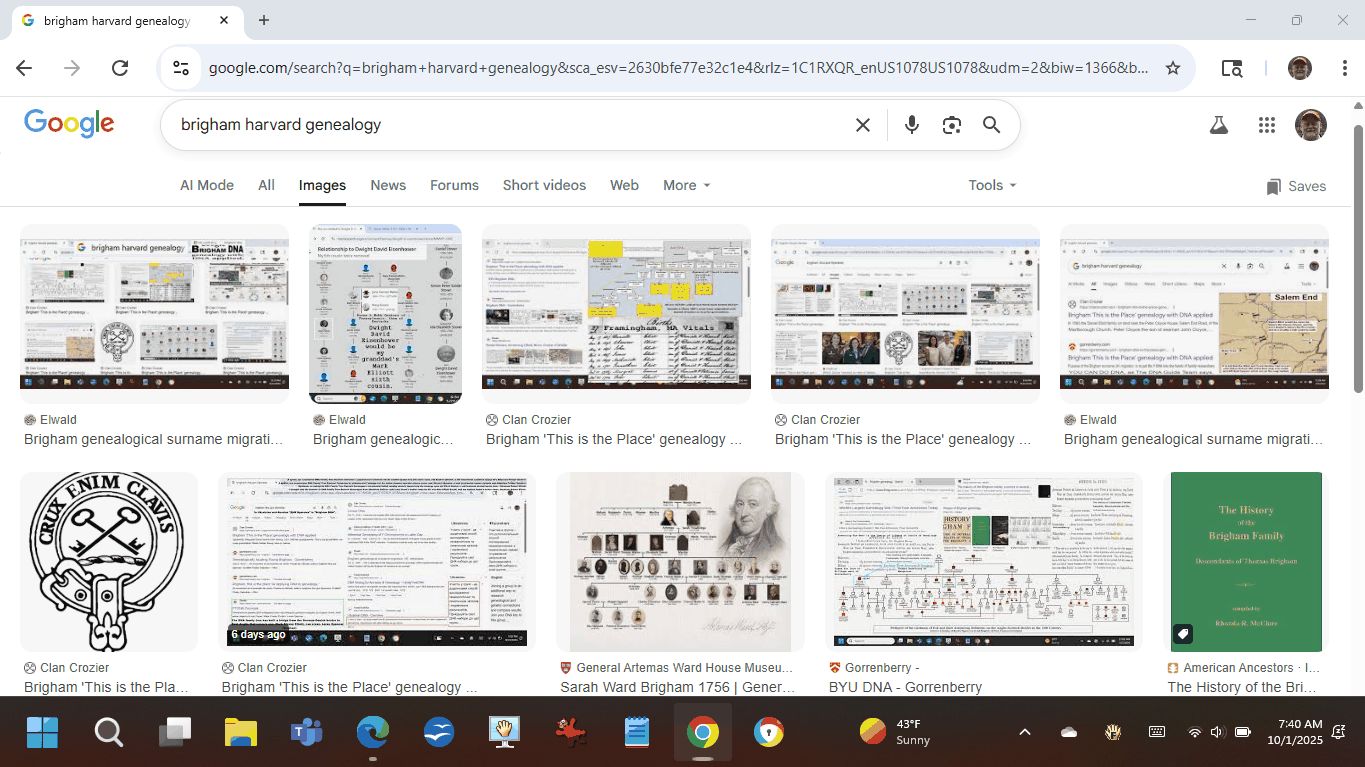Open Sarah Ward Brigham 1756 result link
The width and height of the screenshot is (1365, 767).
[x=677, y=687]
